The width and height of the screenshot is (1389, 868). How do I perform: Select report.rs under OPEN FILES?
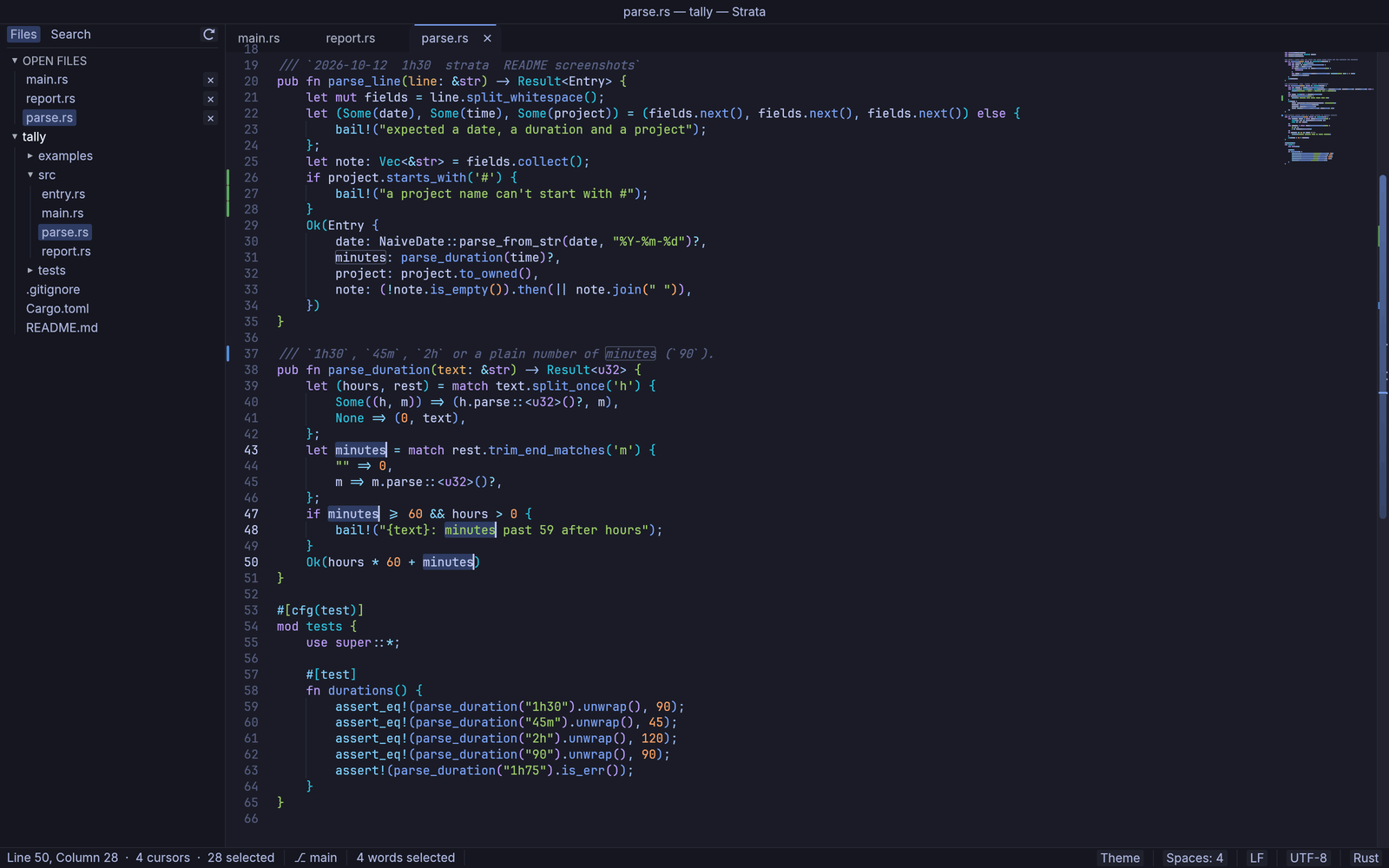[50, 99]
